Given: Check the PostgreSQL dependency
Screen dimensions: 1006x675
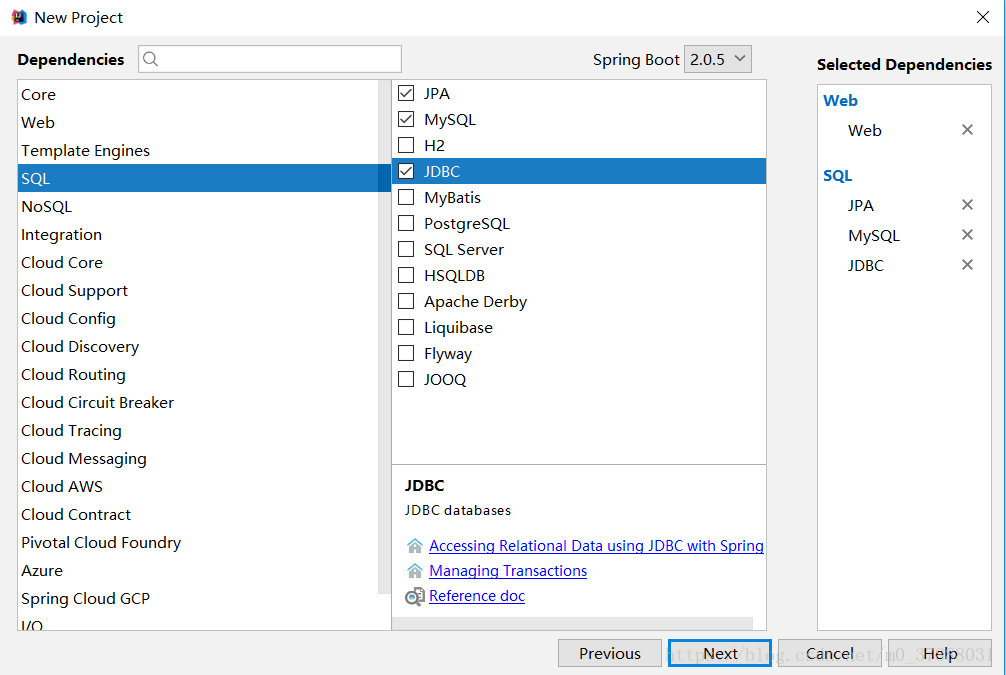Looking at the screenshot, I should pos(406,223).
